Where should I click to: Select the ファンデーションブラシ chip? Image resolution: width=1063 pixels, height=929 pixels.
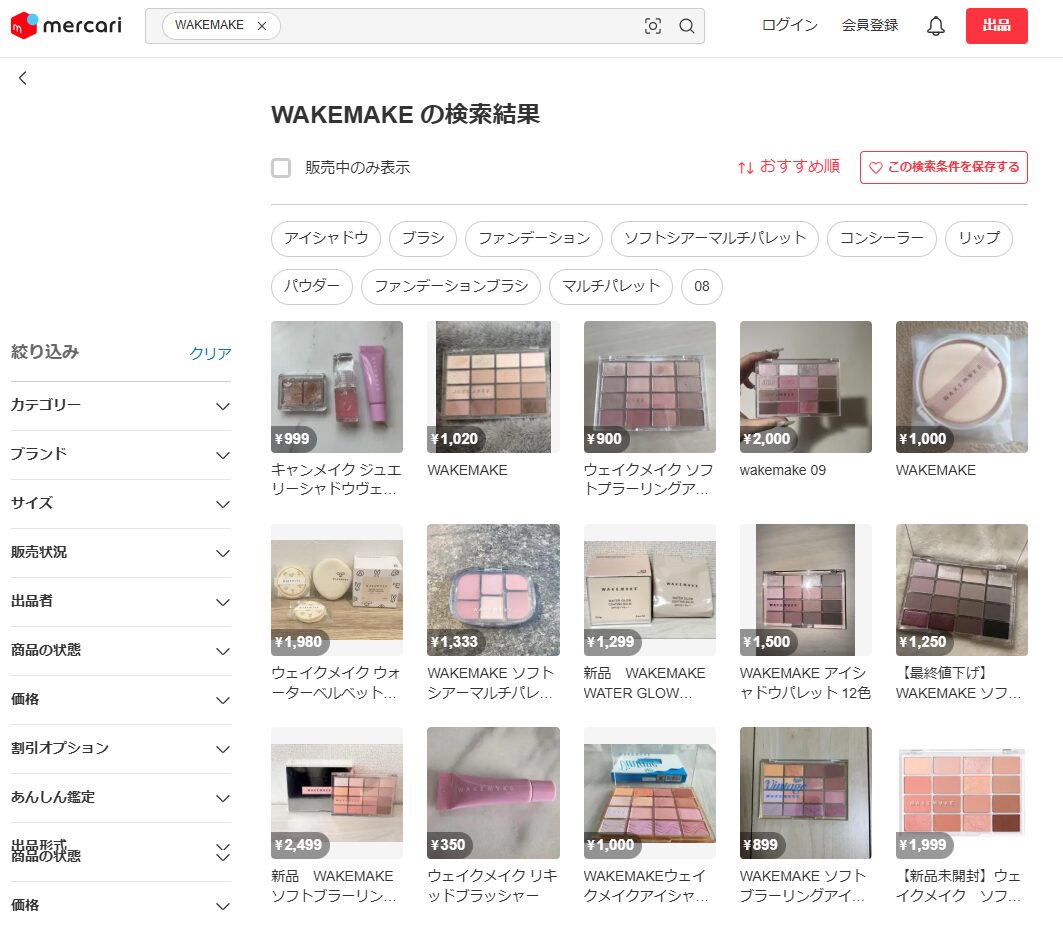point(451,287)
